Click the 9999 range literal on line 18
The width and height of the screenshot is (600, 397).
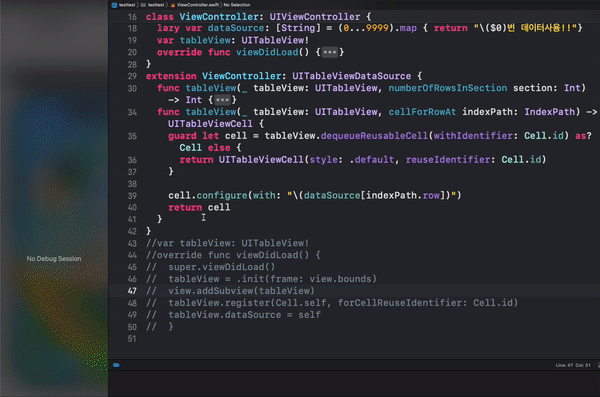click(x=377, y=28)
